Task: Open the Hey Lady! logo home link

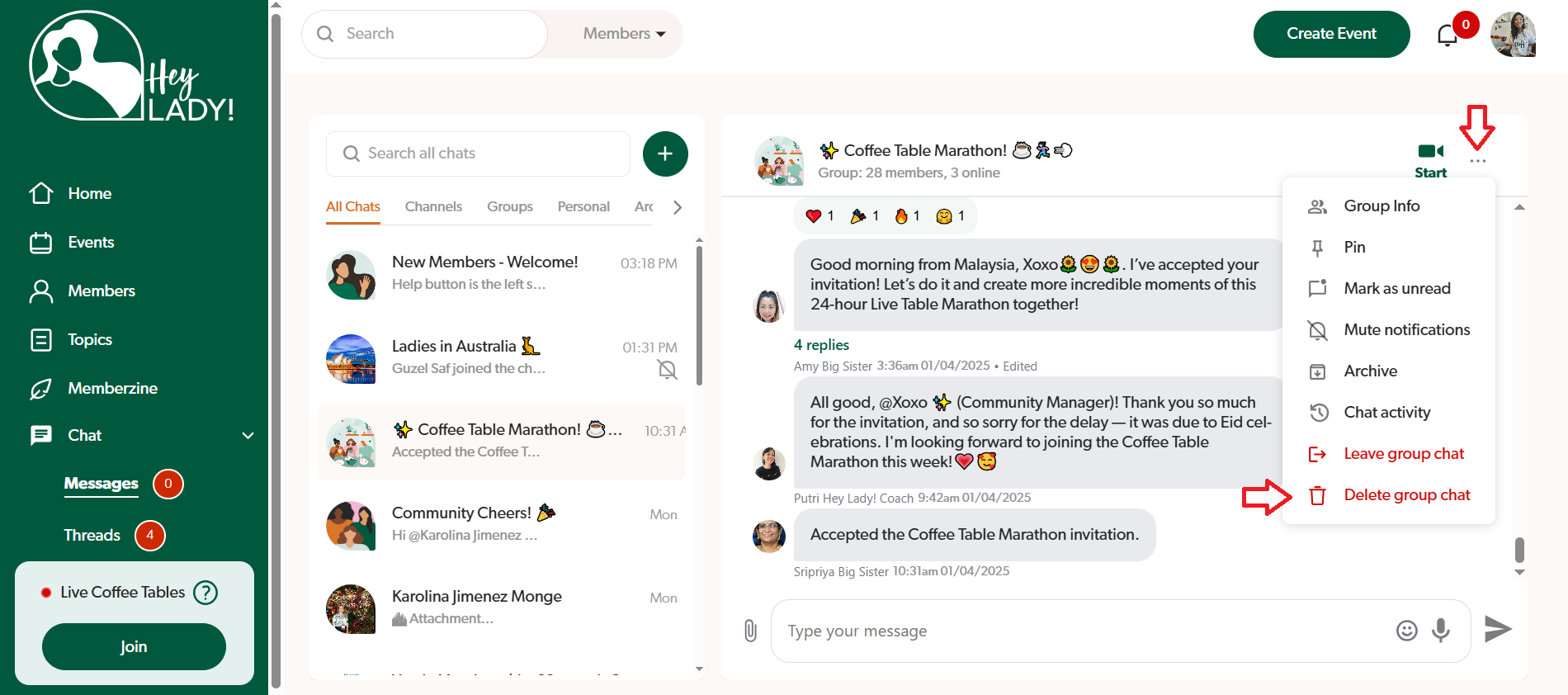Action: coord(132,68)
